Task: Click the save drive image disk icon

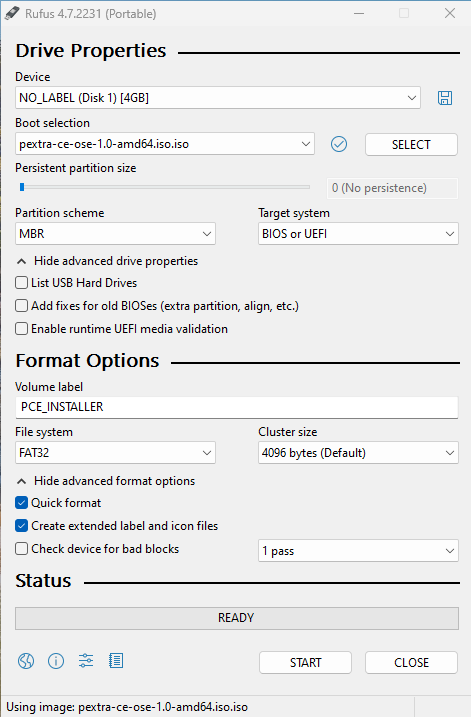Action: coord(444,98)
